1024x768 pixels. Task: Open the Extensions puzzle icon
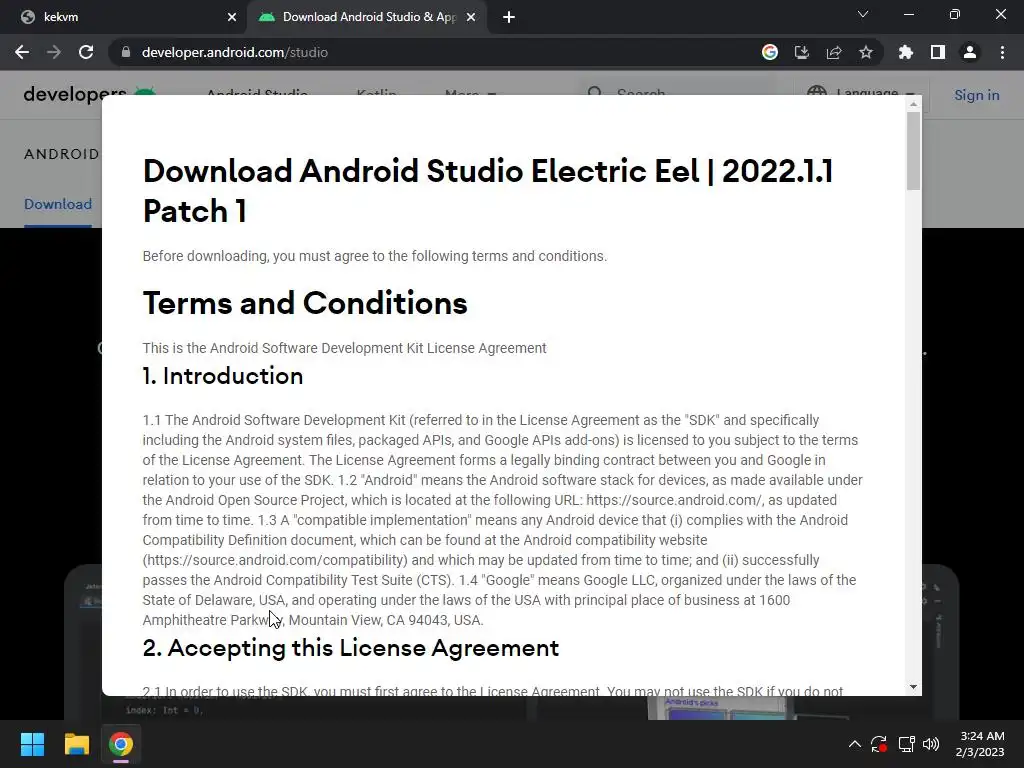click(x=906, y=52)
